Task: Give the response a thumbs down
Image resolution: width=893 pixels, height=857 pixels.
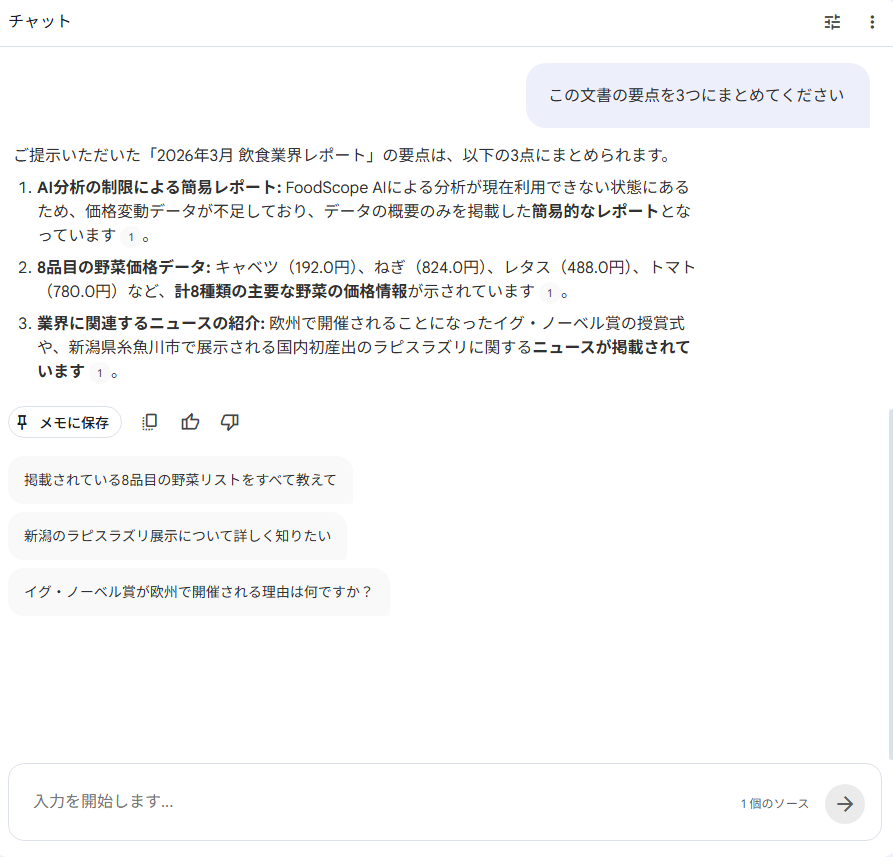Action: pyautogui.click(x=230, y=422)
